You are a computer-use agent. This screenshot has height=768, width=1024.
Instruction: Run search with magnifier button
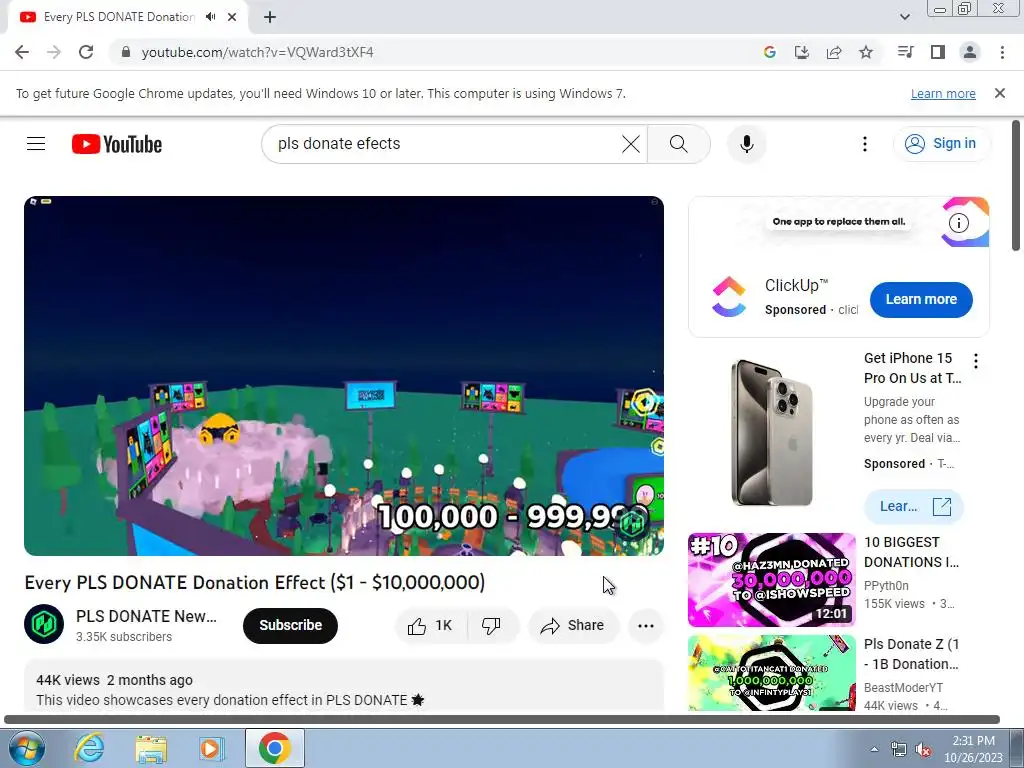[679, 144]
